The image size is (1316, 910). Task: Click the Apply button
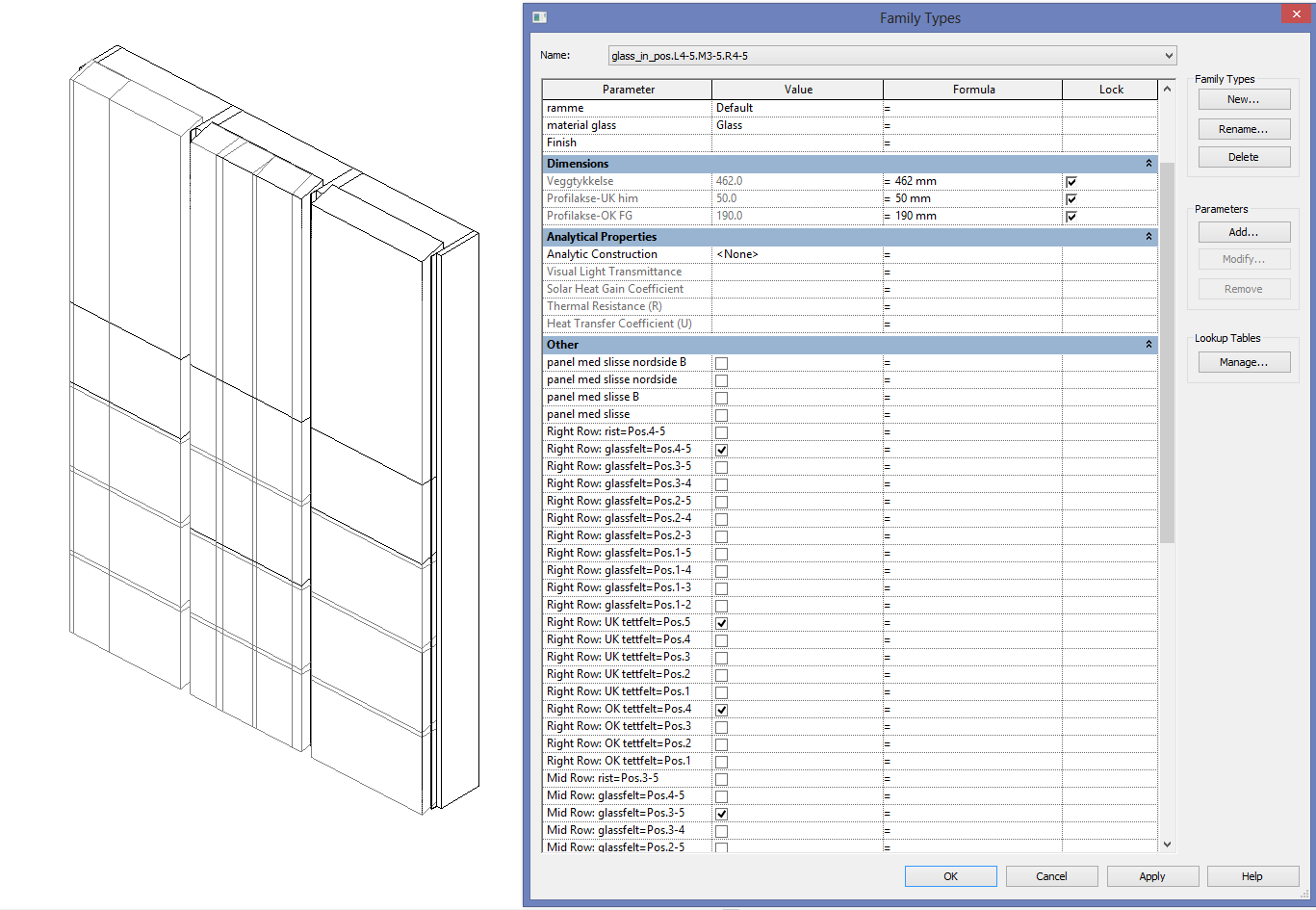point(1152,876)
